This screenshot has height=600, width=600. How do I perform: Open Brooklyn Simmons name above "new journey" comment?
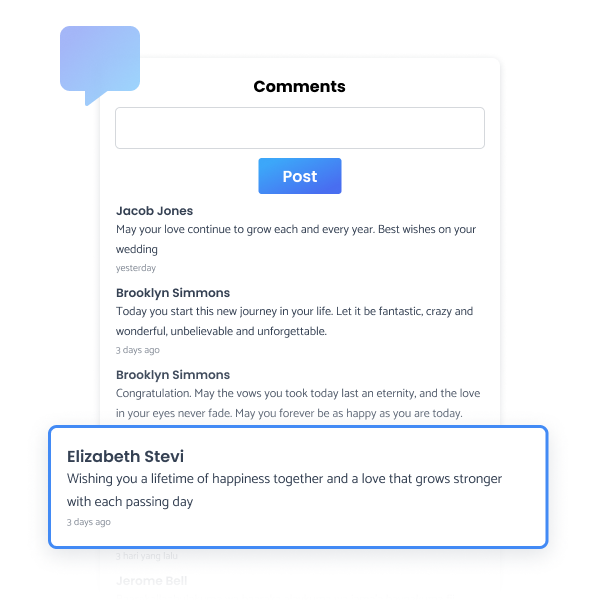(x=173, y=293)
